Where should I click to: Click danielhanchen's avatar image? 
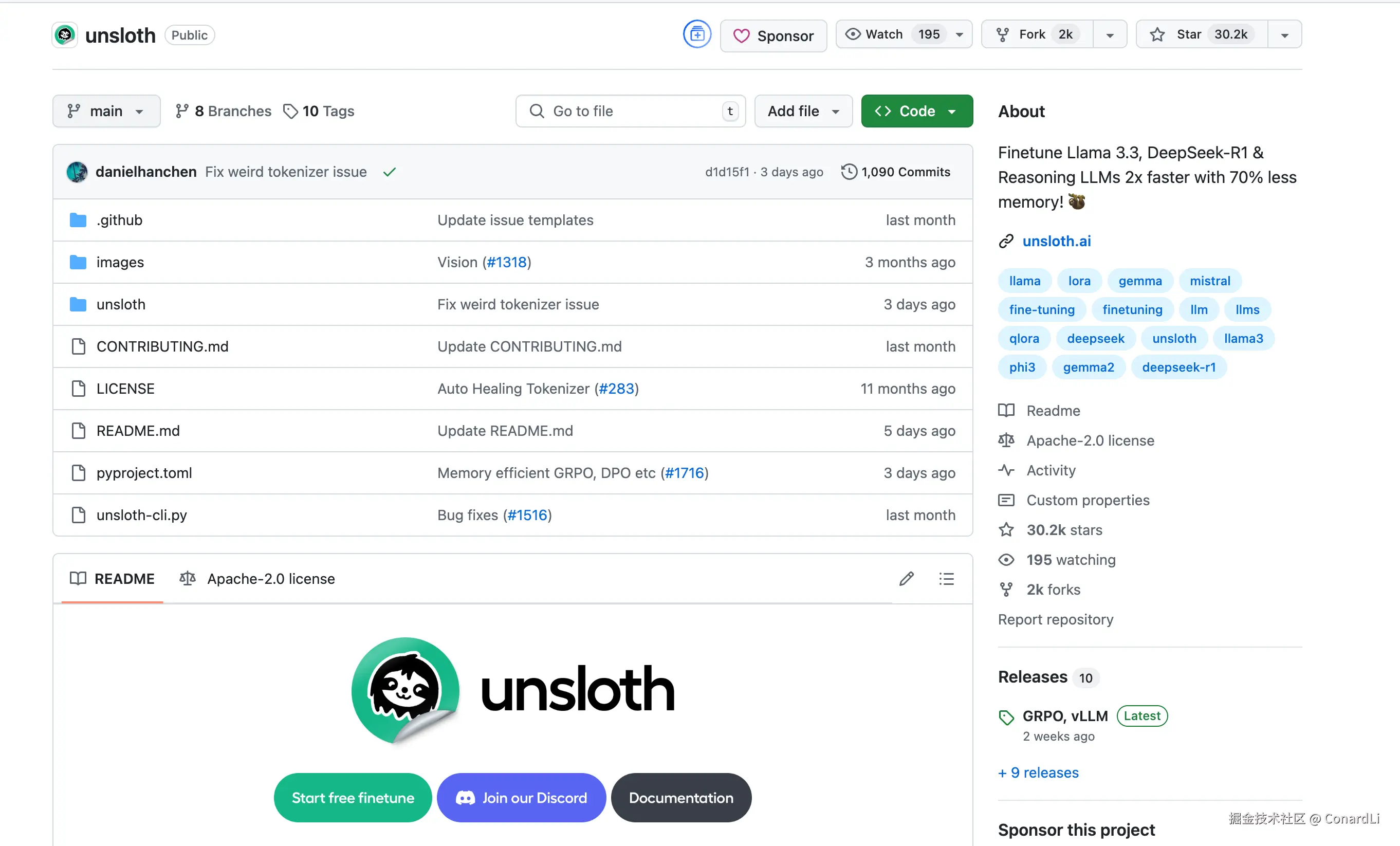pyautogui.click(x=77, y=172)
